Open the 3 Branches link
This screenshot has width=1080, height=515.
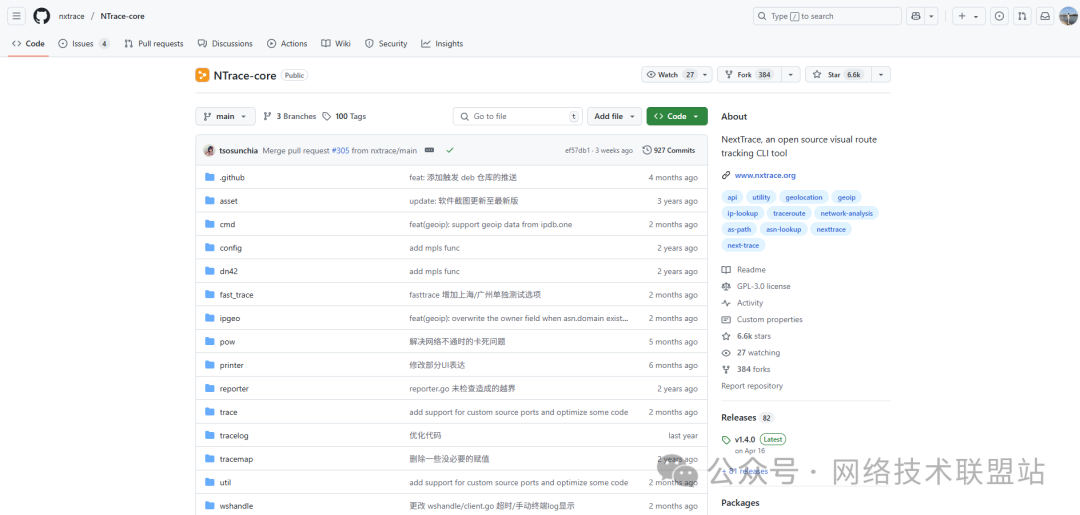point(290,116)
